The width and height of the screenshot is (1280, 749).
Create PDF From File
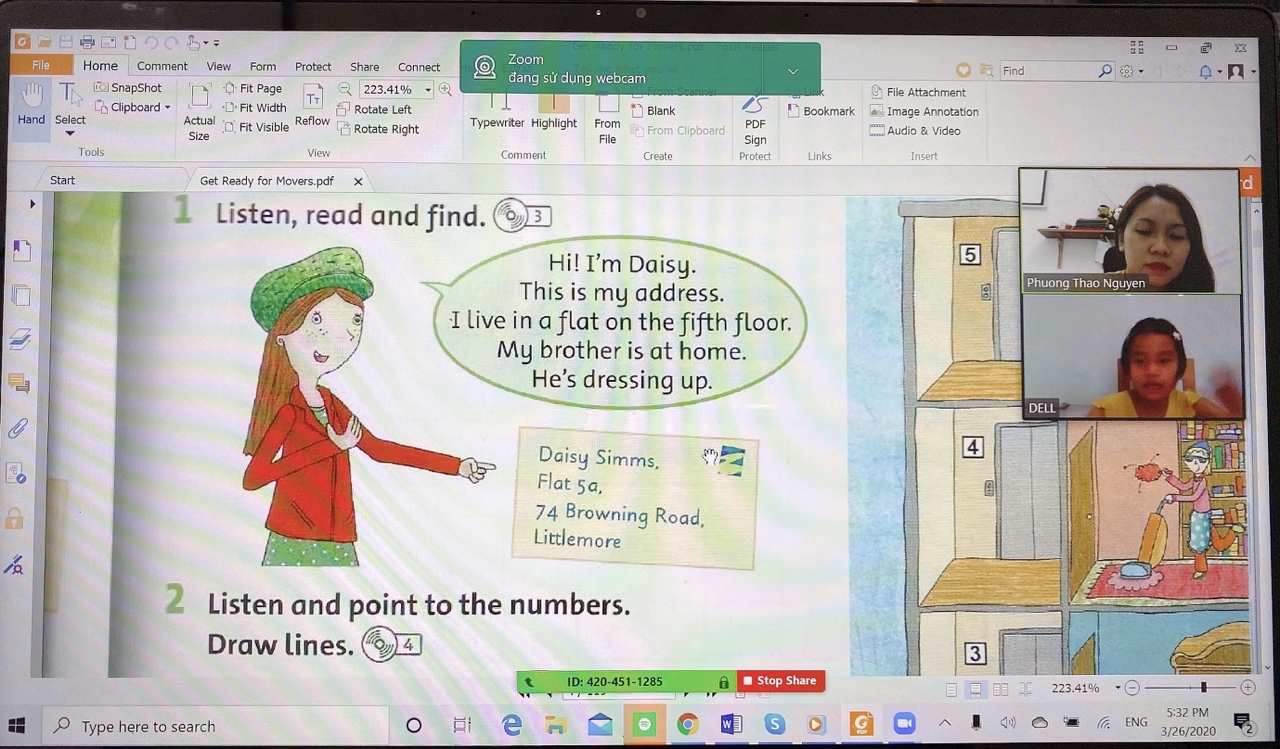(x=607, y=118)
